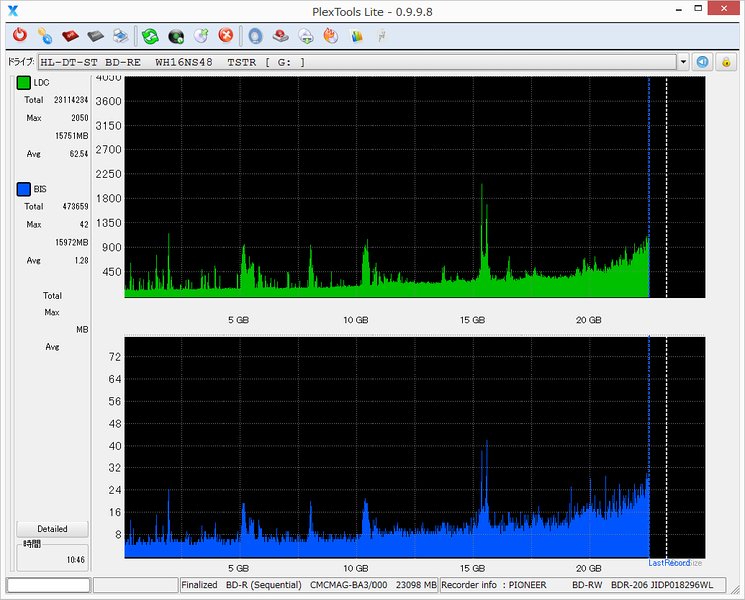Click the green LDC color swatch
Screen dimensions: 745x600
click(24, 83)
